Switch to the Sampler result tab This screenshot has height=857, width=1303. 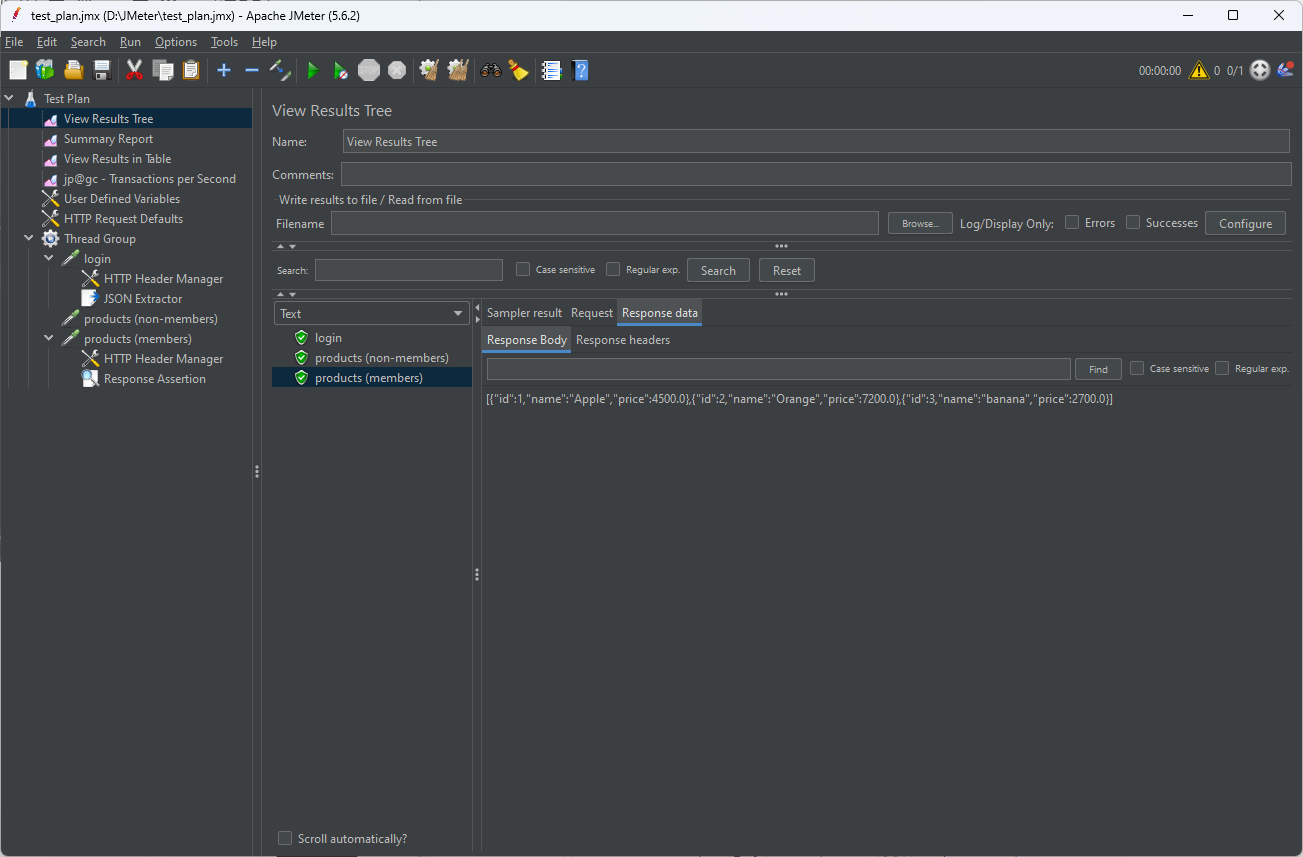[x=525, y=313]
